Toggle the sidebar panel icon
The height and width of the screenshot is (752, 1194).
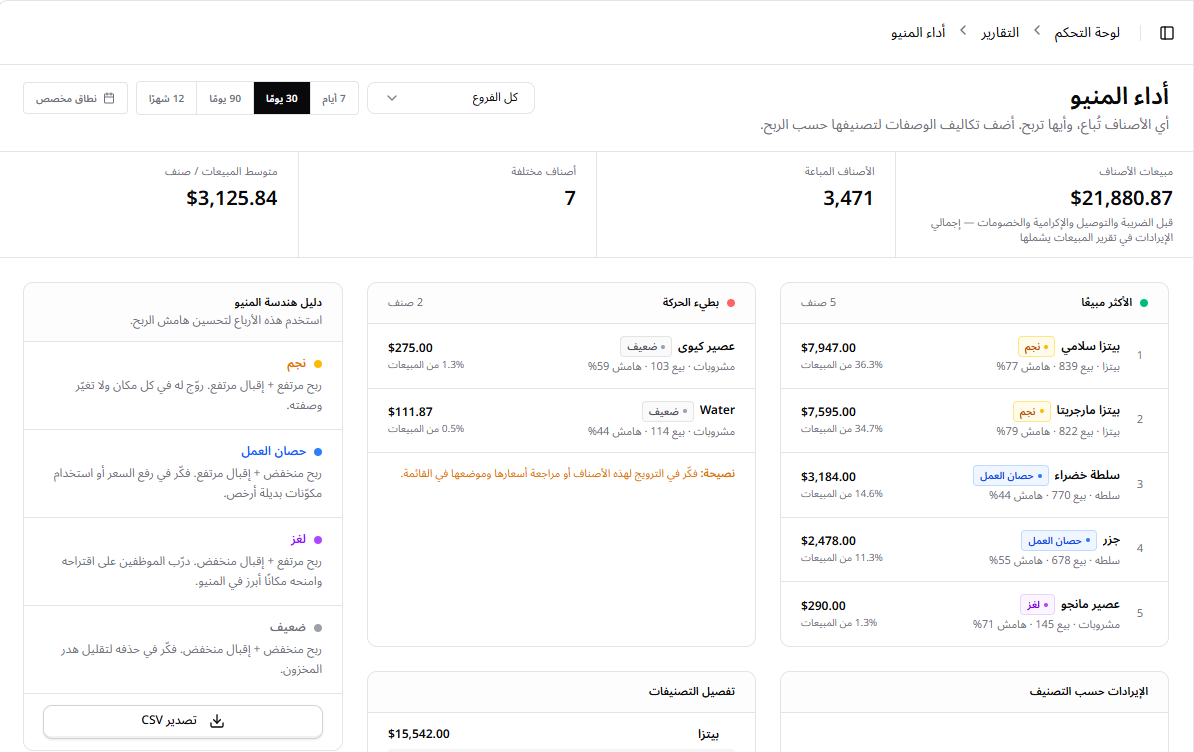1167,33
